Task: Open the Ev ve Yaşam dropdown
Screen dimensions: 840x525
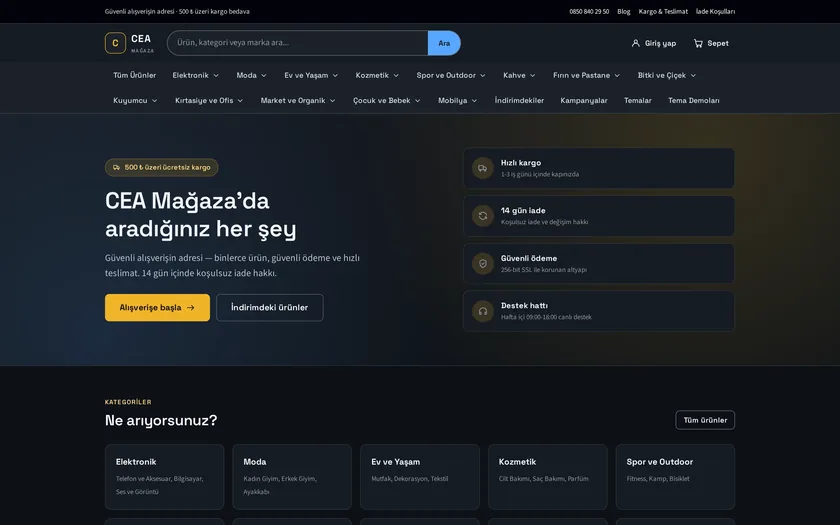Action: 311,76
